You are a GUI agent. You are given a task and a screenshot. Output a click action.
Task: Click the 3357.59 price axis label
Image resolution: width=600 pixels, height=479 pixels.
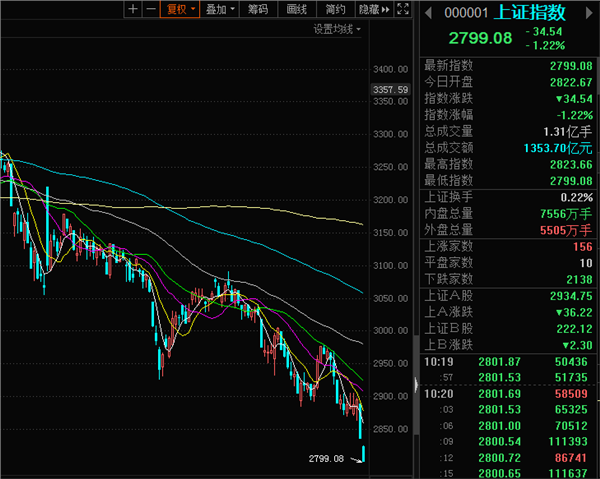(390, 90)
